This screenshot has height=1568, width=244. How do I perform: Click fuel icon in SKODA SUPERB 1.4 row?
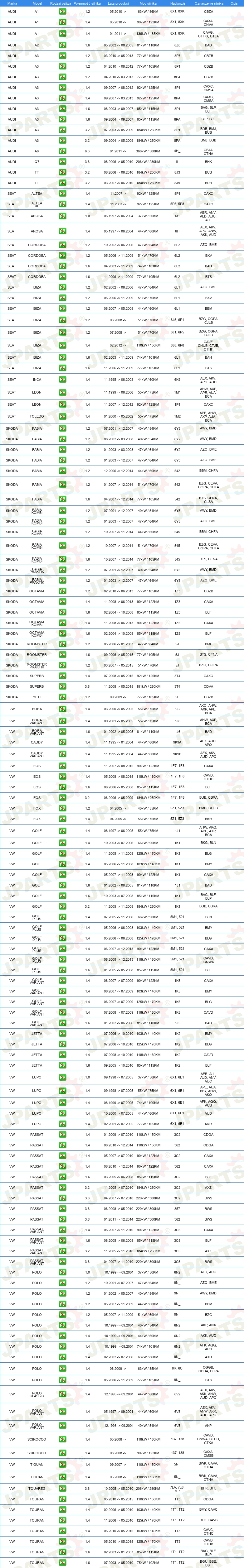(x=62, y=676)
